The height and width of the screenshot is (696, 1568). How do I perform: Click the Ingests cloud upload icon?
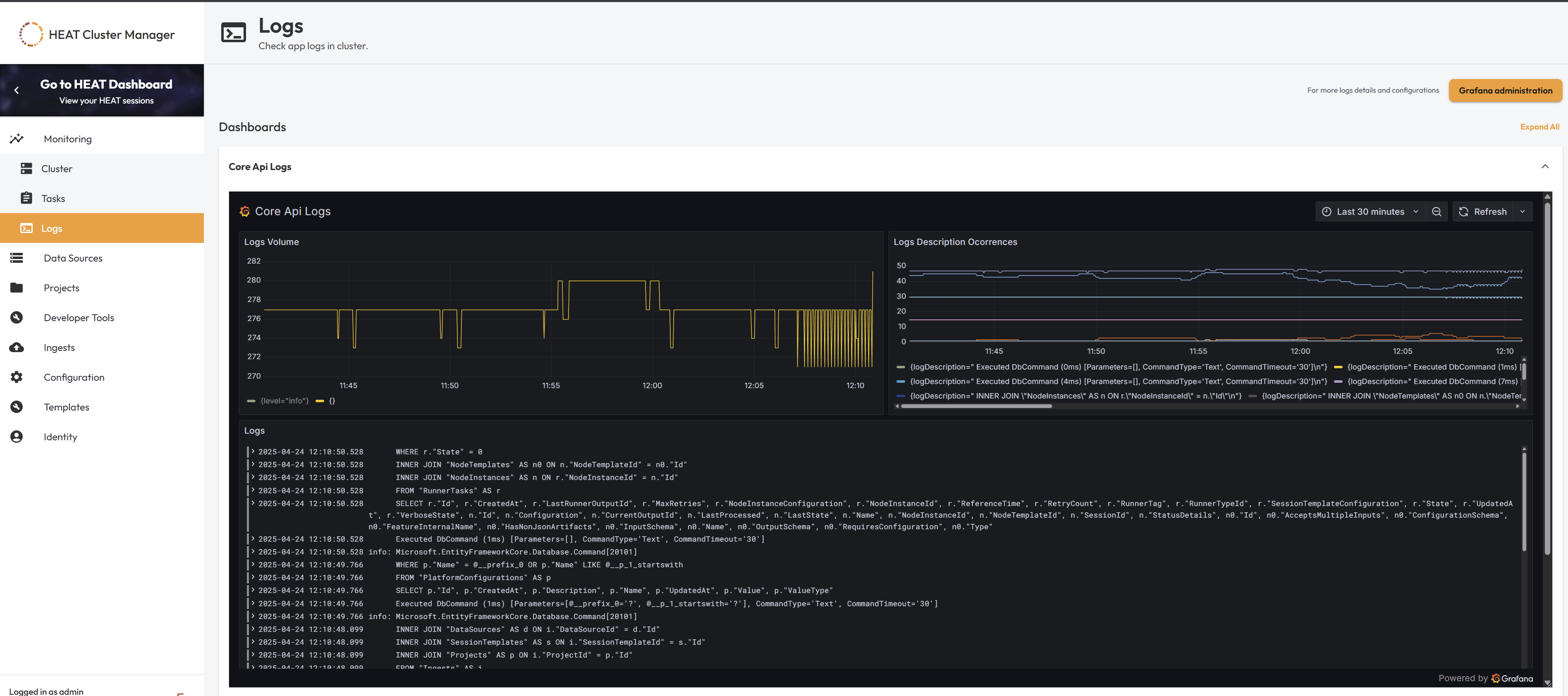pyautogui.click(x=17, y=347)
